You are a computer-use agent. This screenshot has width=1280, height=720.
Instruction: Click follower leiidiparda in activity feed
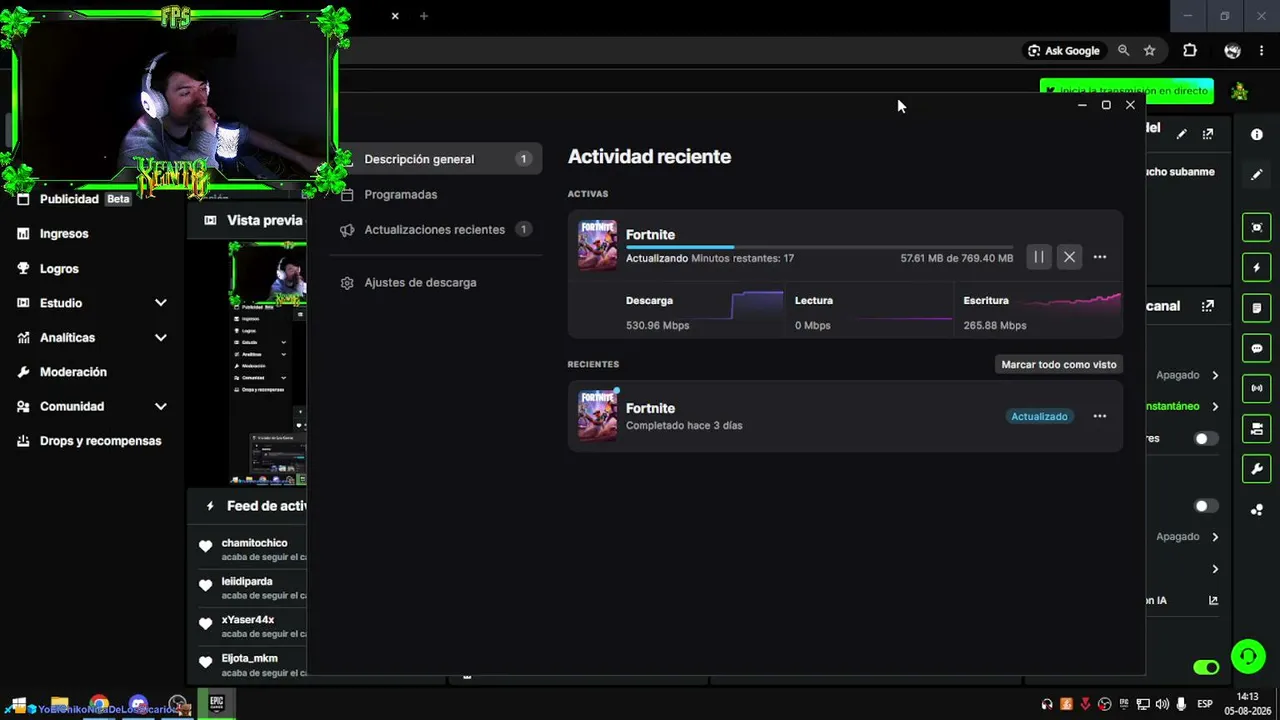pyautogui.click(x=247, y=581)
